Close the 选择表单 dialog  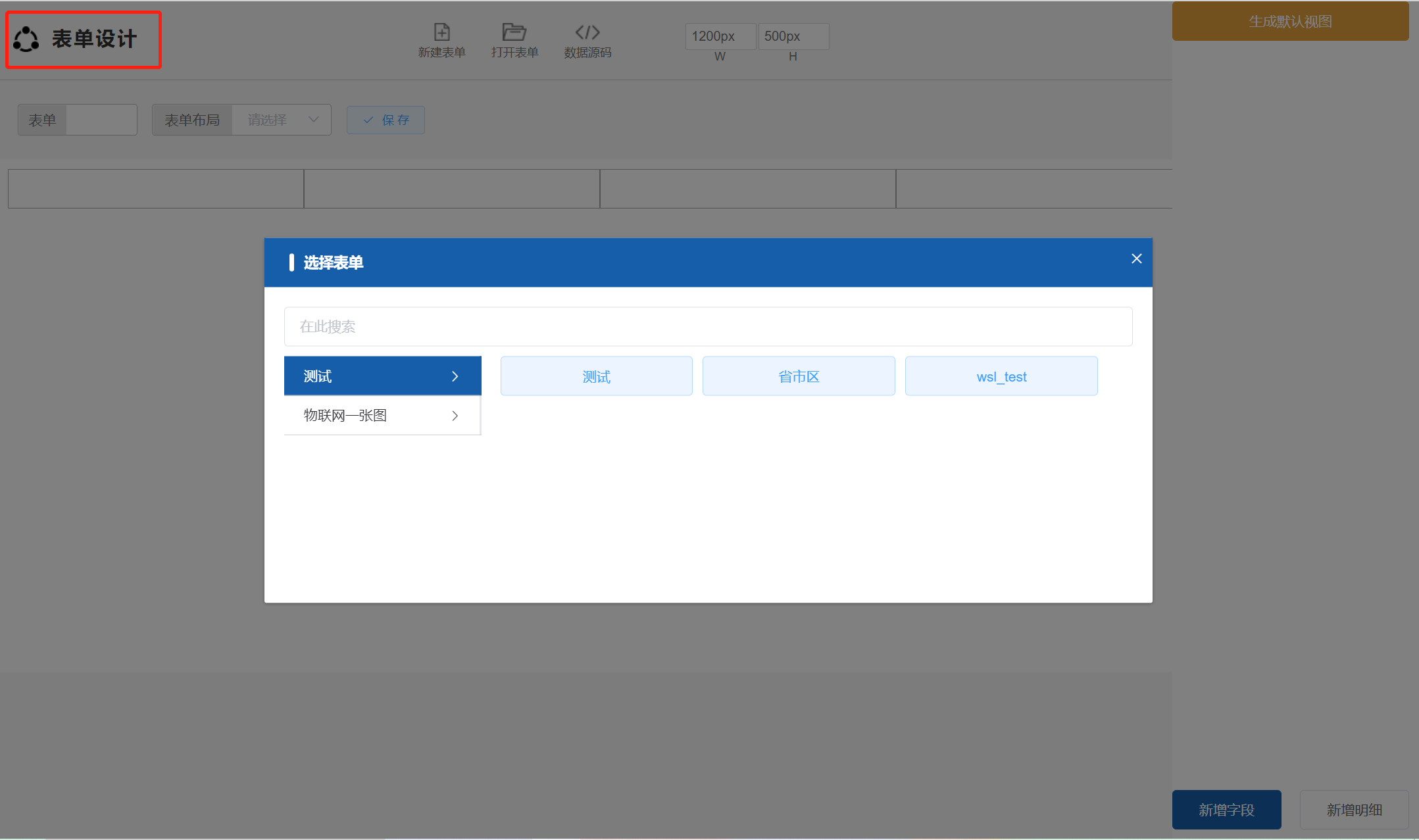pos(1136,259)
